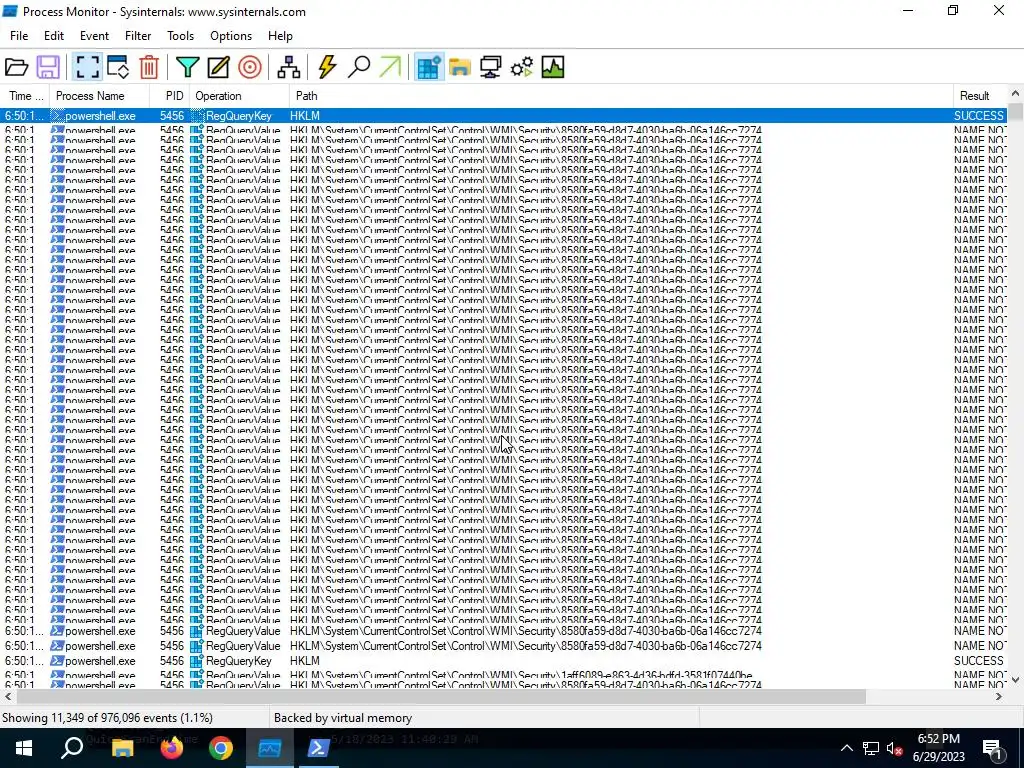
Task: Open the Options menu
Action: [x=231, y=36]
